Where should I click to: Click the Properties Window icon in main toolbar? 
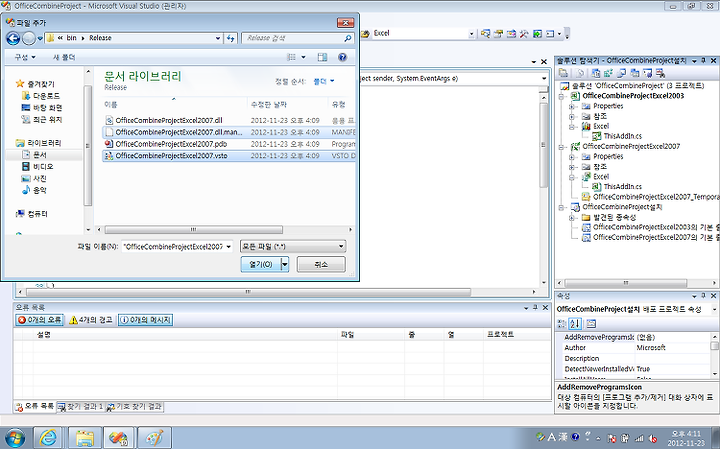[498, 34]
